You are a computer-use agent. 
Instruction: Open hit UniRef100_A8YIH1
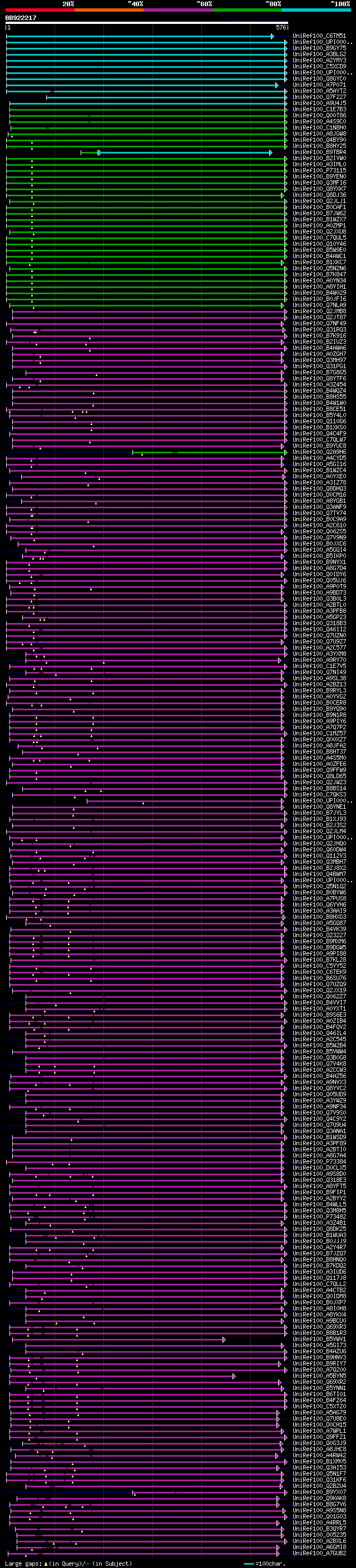pos(319,286)
